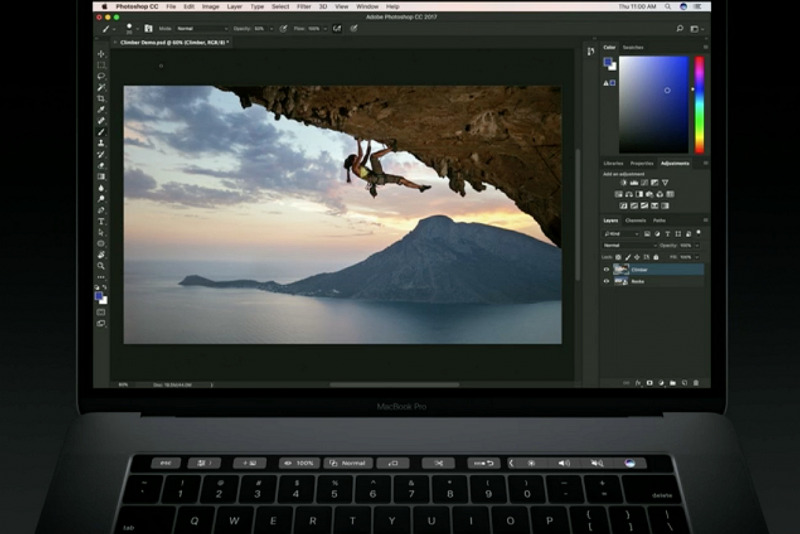The width and height of the screenshot is (800, 534).
Task: Open the layer blend mode dropdown
Action: 628,245
